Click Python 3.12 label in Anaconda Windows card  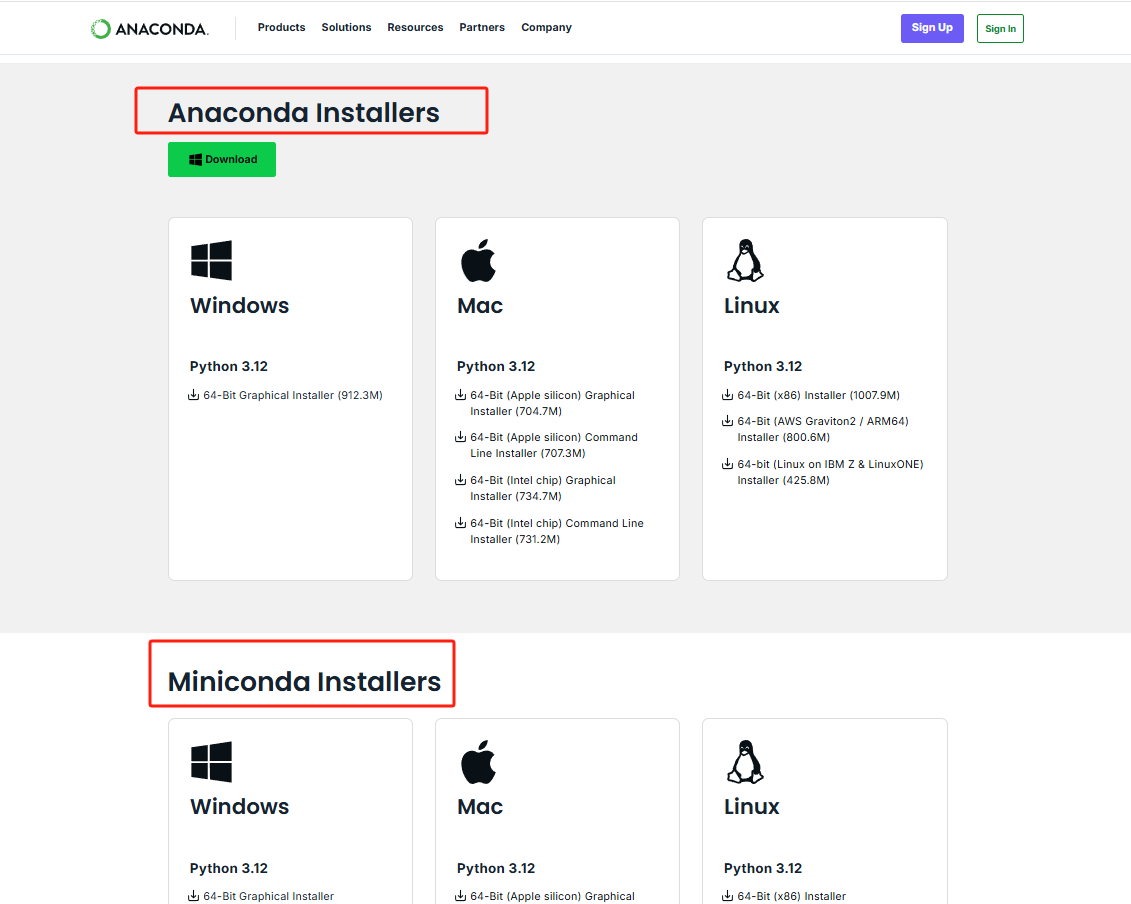(229, 367)
